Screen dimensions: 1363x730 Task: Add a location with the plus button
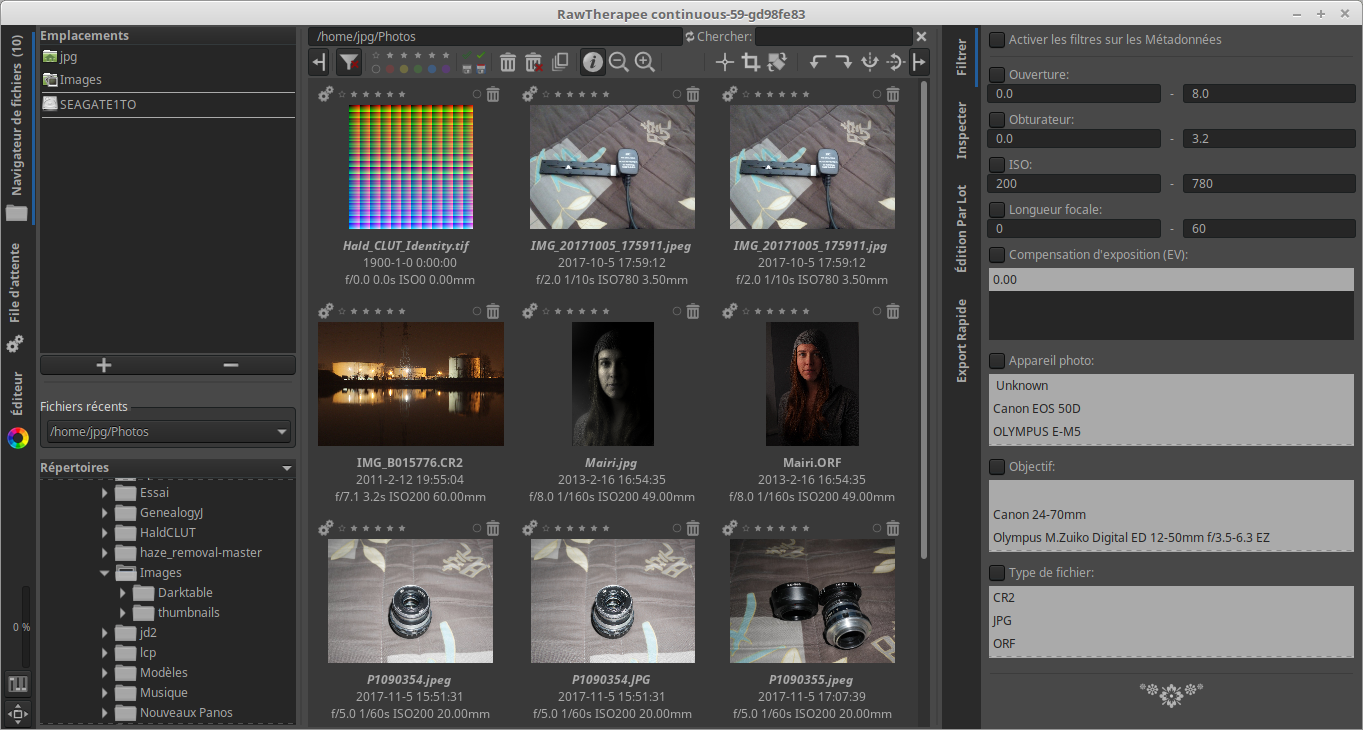[x=103, y=365]
